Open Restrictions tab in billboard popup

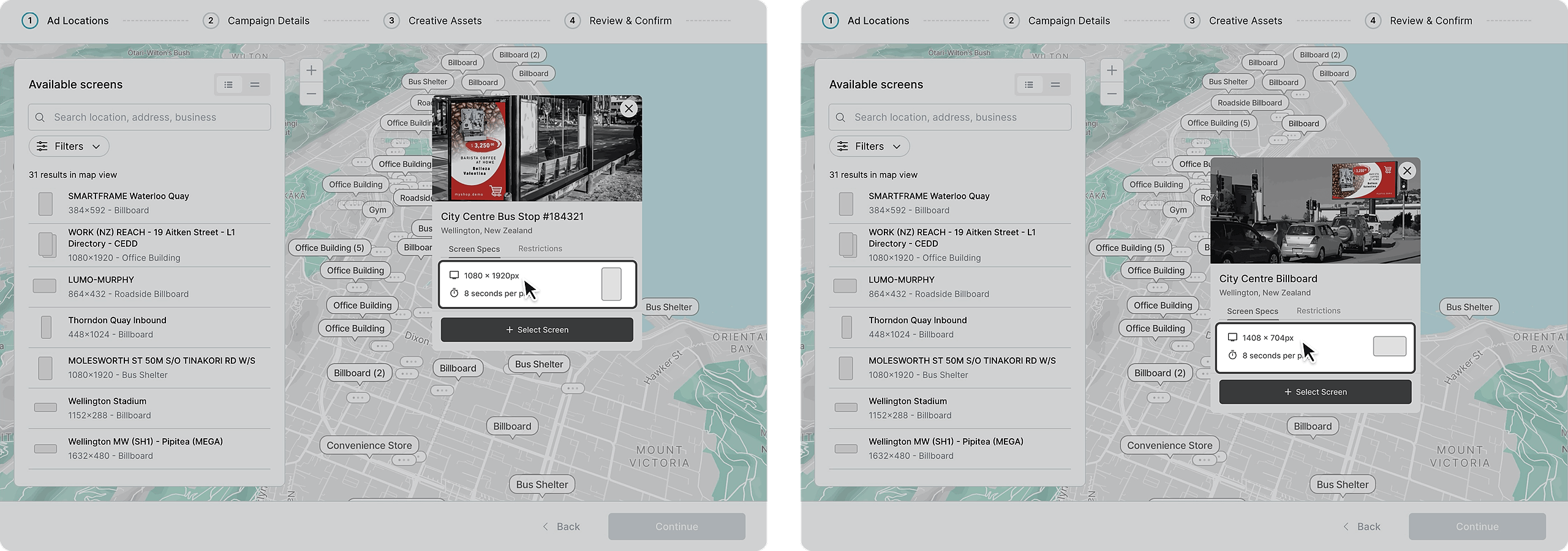point(1318,311)
